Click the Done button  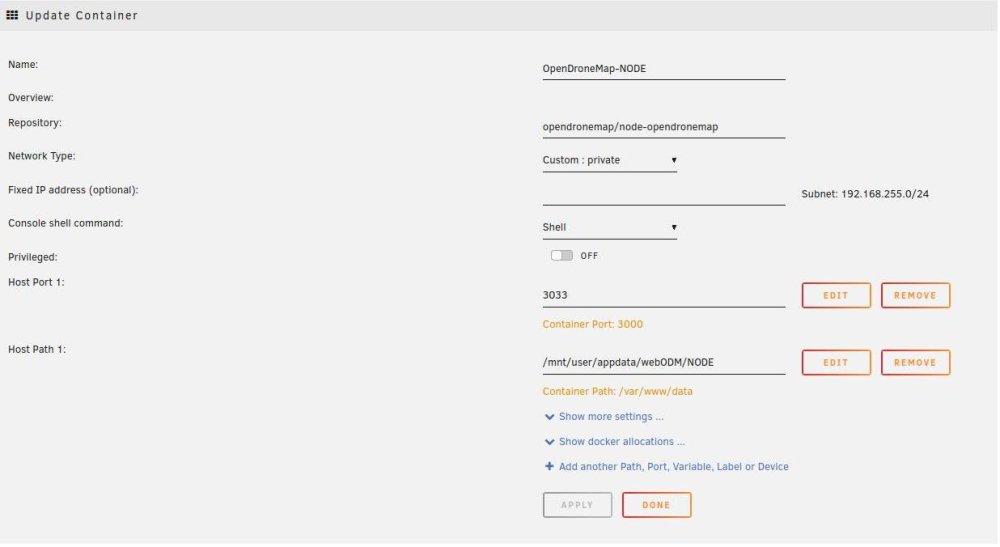(656, 505)
